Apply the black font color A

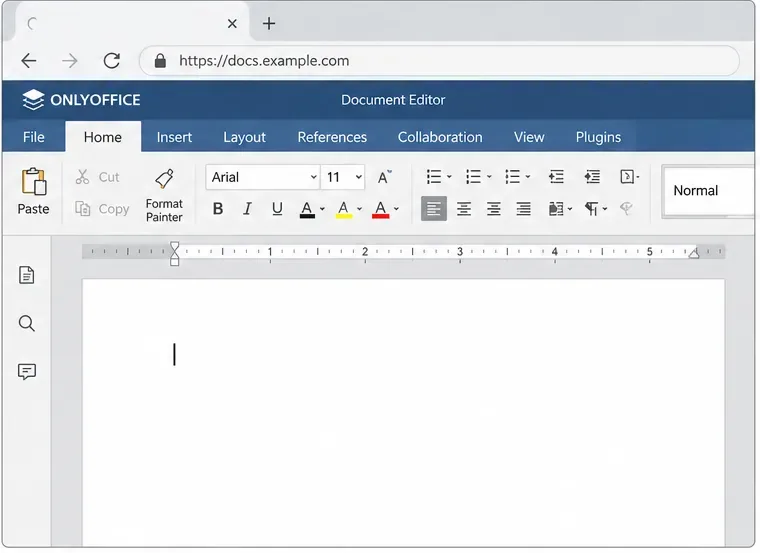tap(307, 209)
